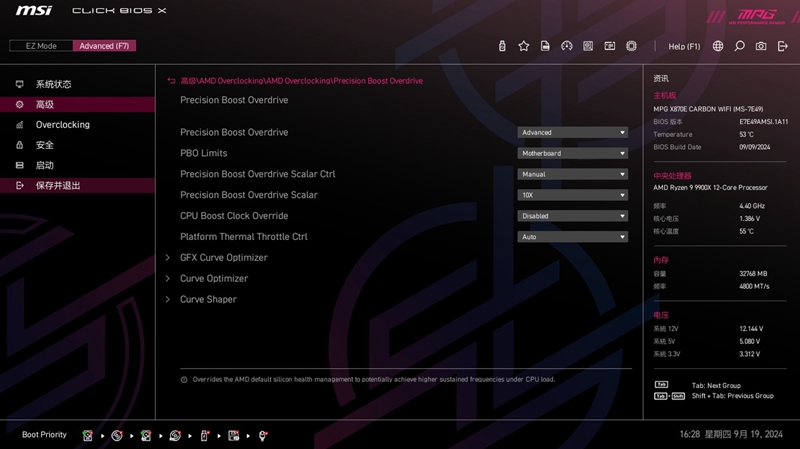
Task: Click the Favorites star icon
Action: pyautogui.click(x=523, y=46)
